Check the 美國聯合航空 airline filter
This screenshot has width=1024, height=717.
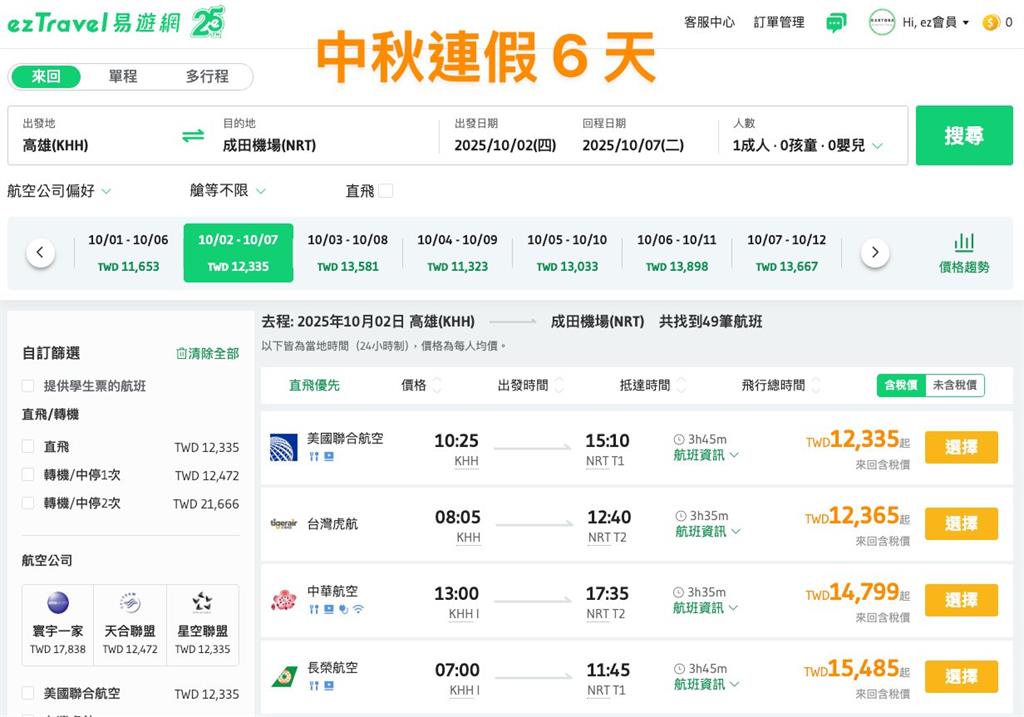point(28,693)
